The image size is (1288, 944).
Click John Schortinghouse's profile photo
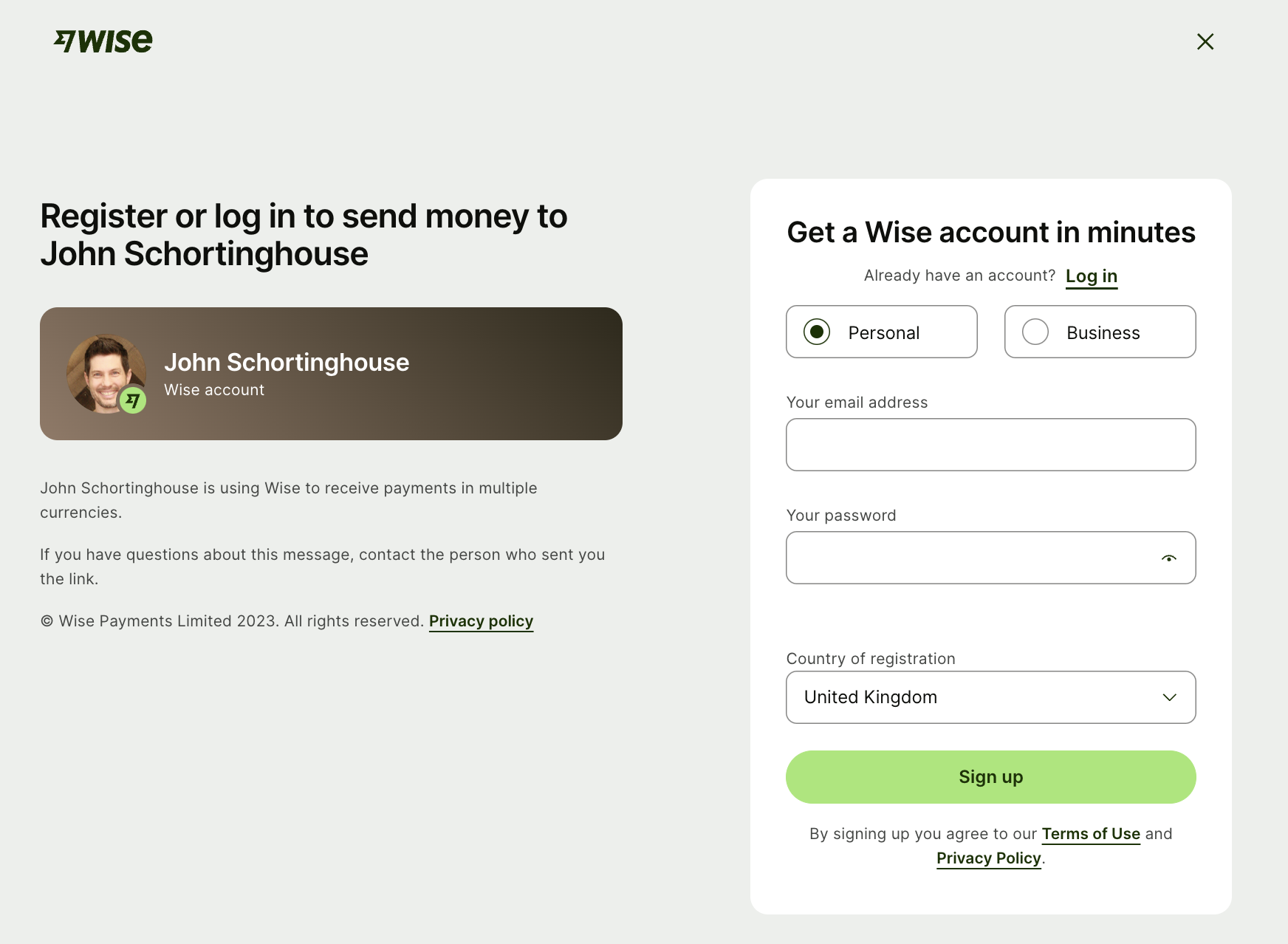(105, 372)
